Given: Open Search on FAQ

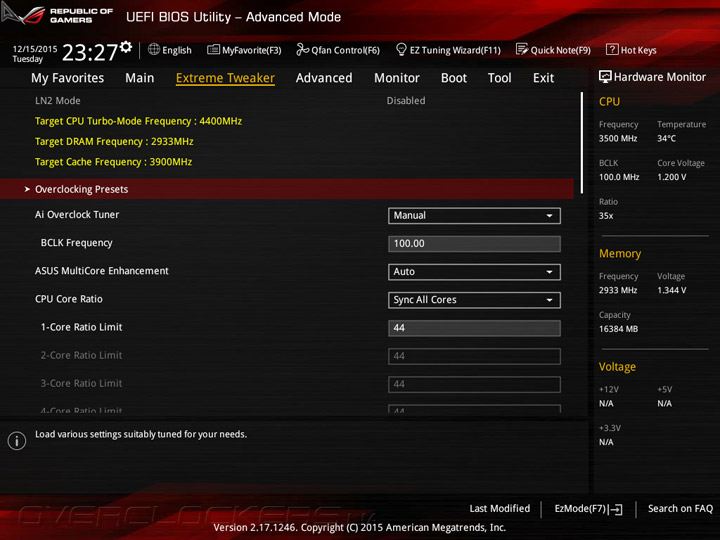Looking at the screenshot, I should (x=680, y=509).
